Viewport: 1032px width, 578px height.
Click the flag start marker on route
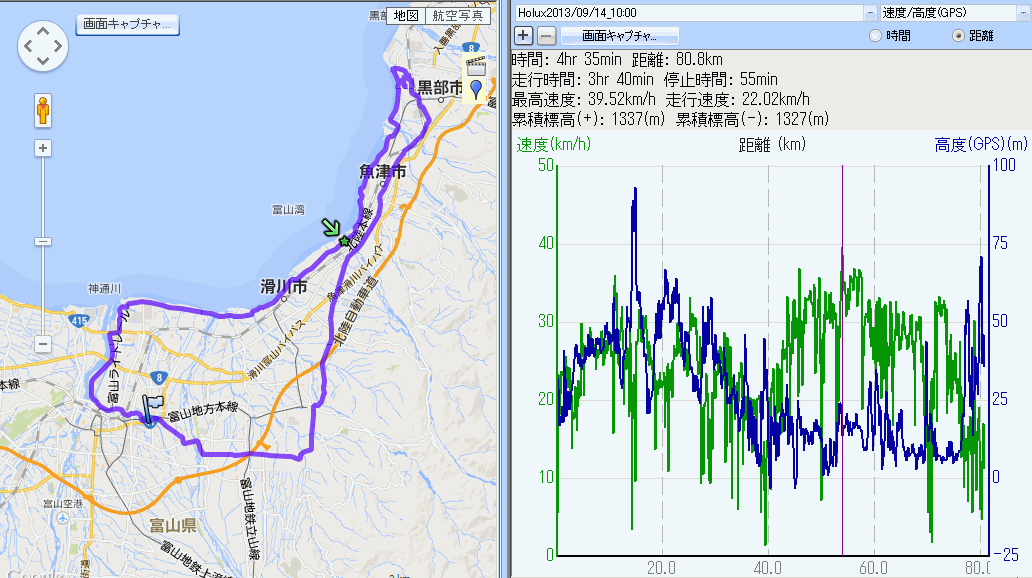coord(153,409)
